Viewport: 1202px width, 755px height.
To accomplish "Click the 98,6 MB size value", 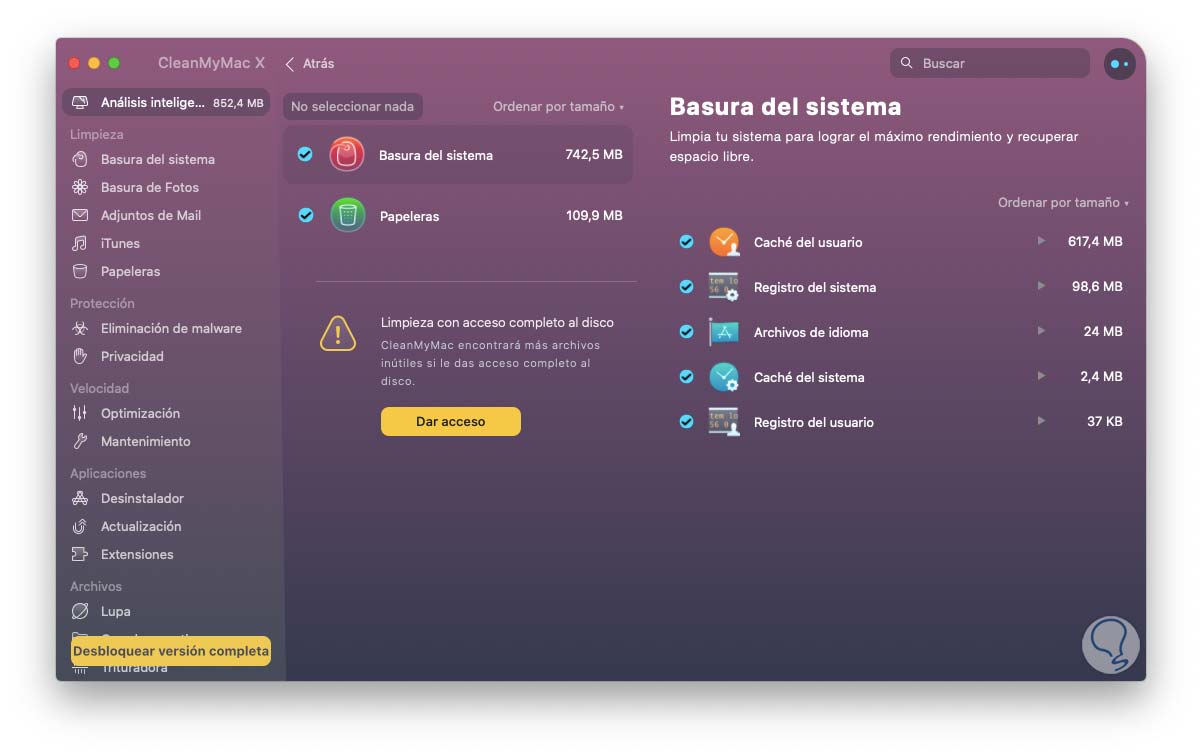I will [x=1098, y=286].
